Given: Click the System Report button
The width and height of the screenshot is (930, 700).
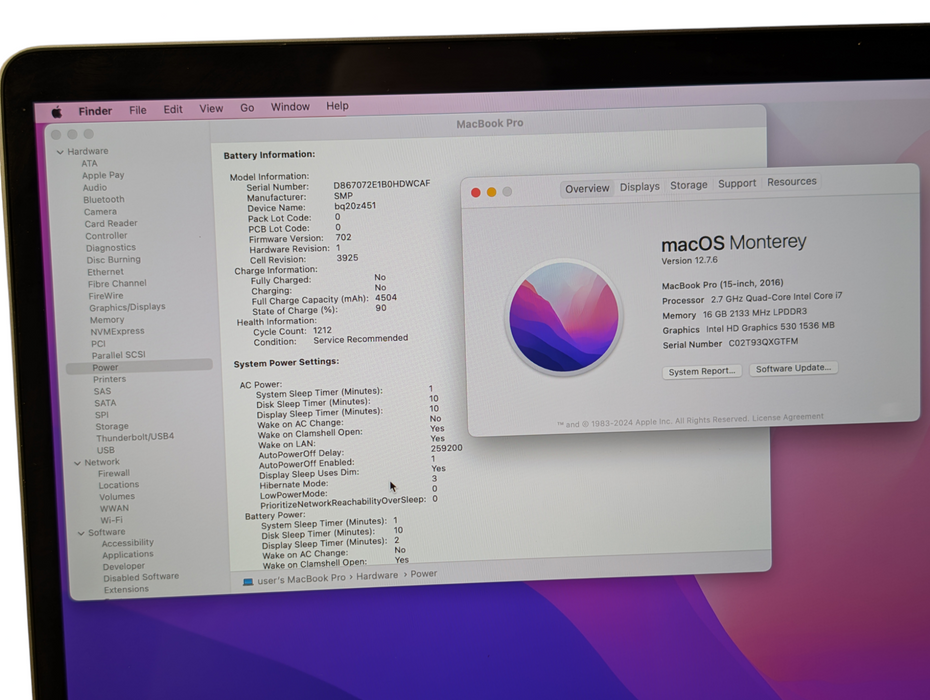Looking at the screenshot, I should (702, 371).
